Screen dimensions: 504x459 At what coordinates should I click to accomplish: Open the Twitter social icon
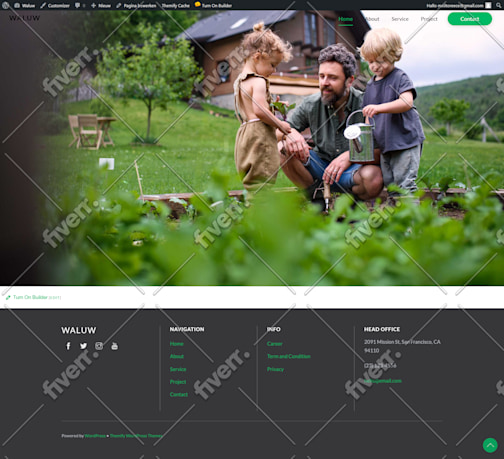(84, 346)
